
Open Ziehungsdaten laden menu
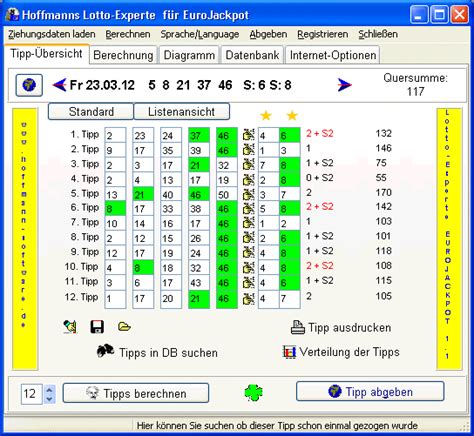(x=52, y=34)
